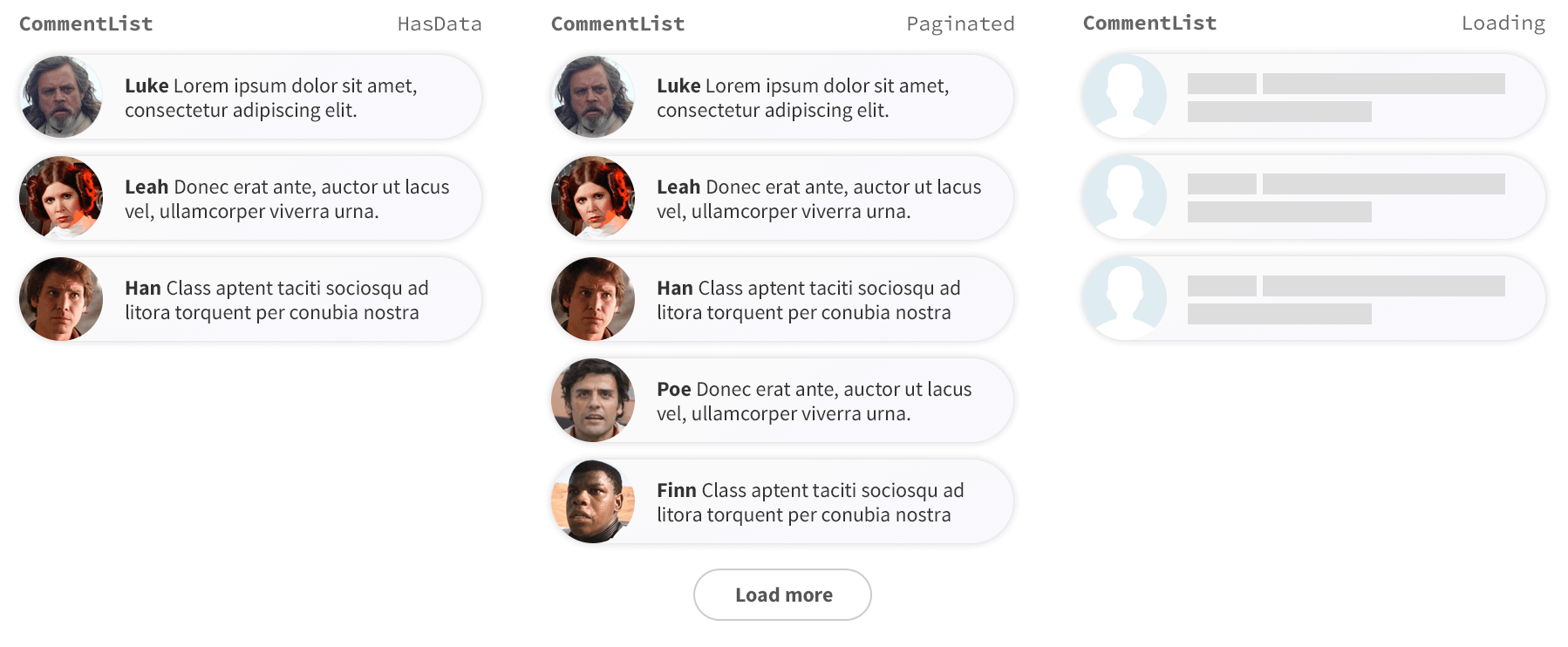Click the Load more button

[x=782, y=594]
